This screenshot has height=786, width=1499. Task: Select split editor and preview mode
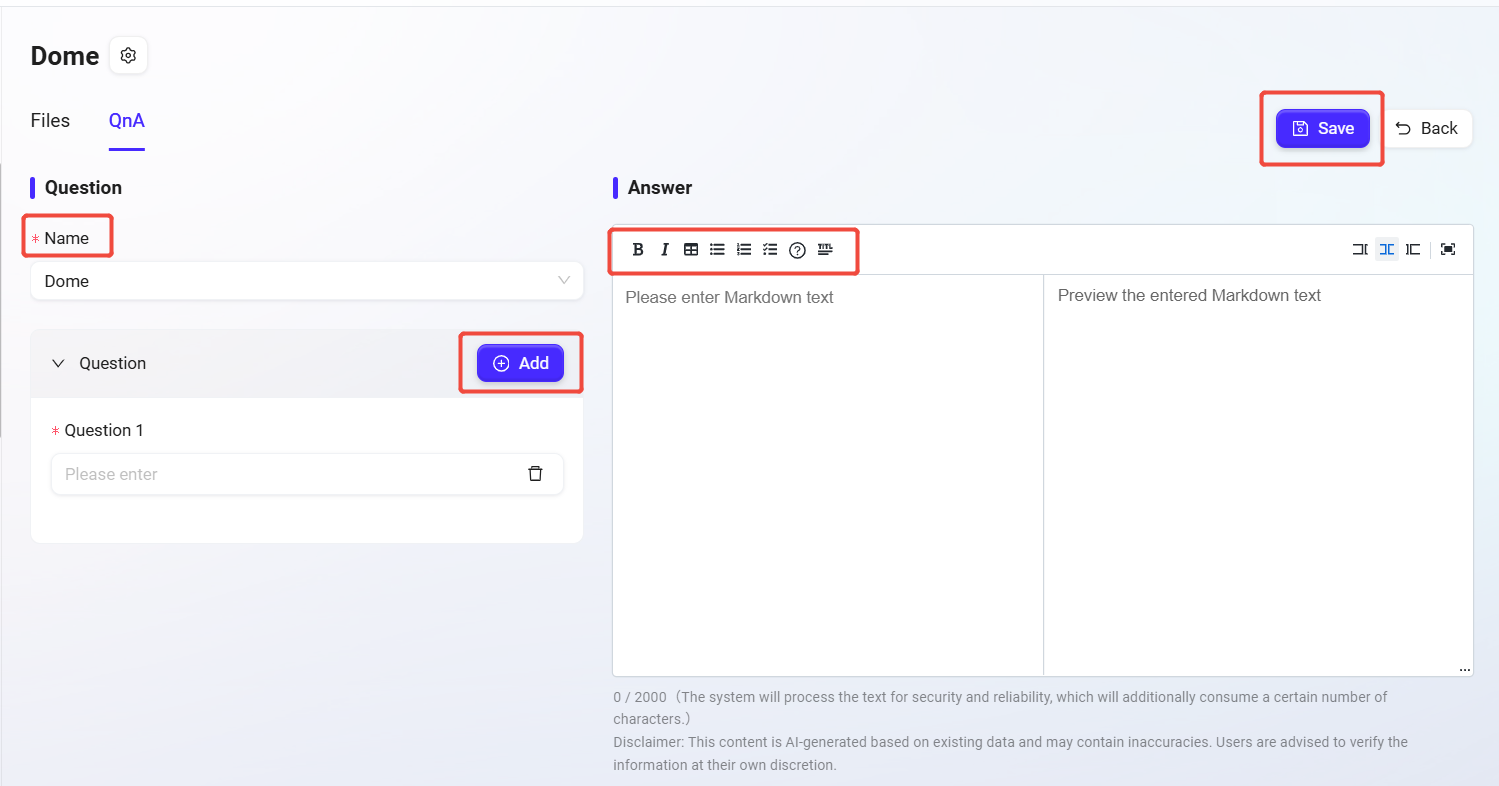(x=1386, y=250)
